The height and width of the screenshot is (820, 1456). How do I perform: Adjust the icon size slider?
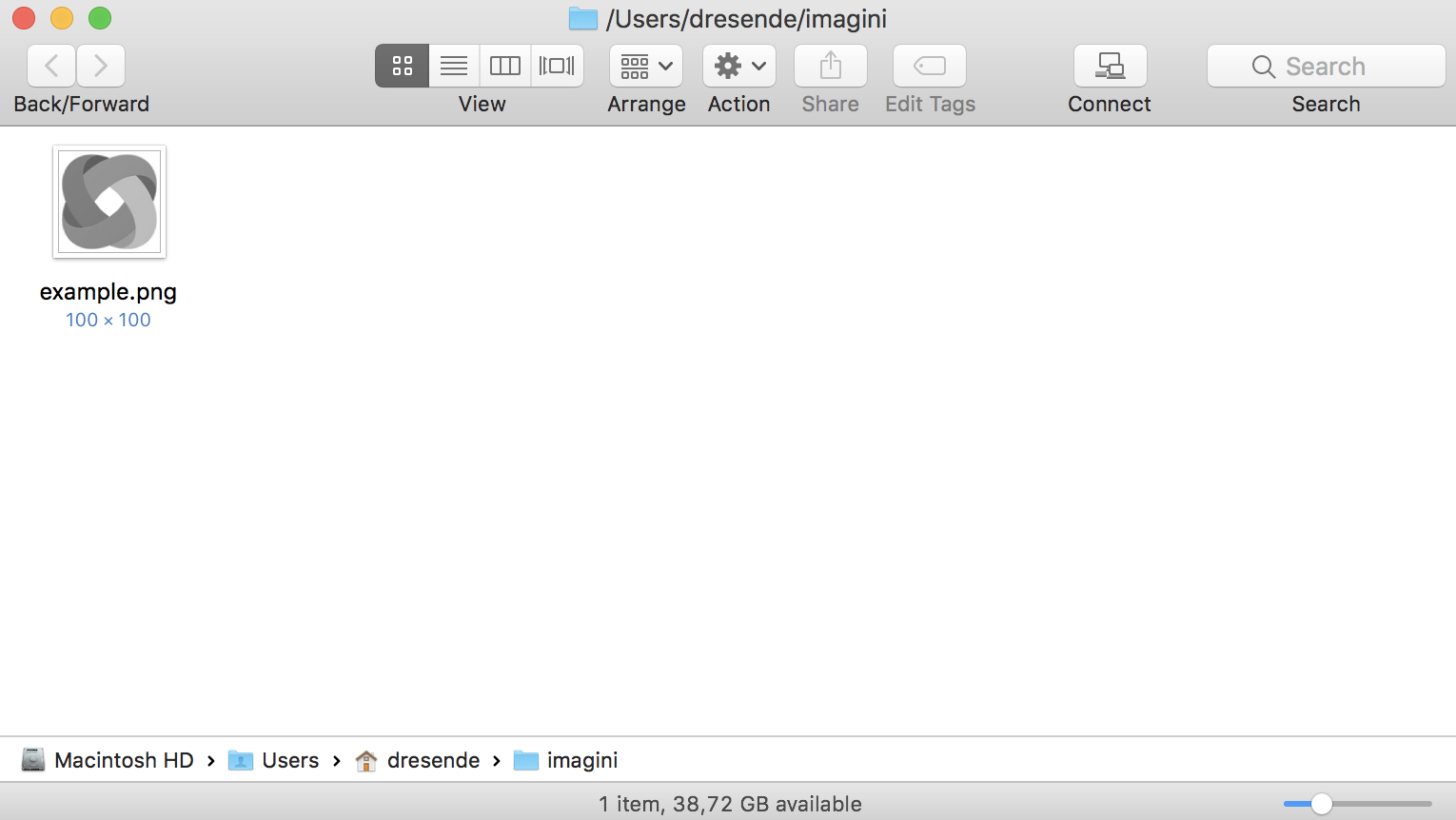[x=1321, y=804]
